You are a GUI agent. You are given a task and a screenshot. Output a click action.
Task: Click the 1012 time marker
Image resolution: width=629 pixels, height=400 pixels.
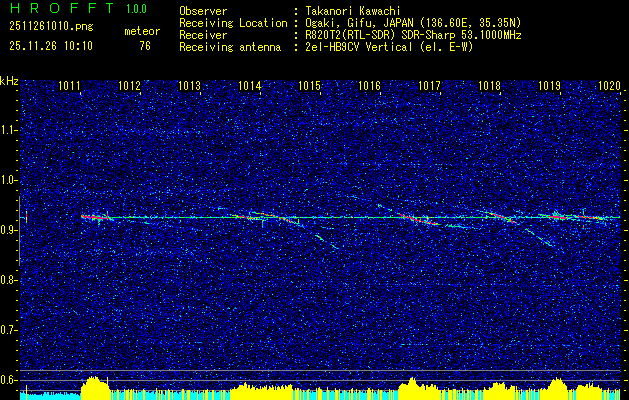point(130,86)
